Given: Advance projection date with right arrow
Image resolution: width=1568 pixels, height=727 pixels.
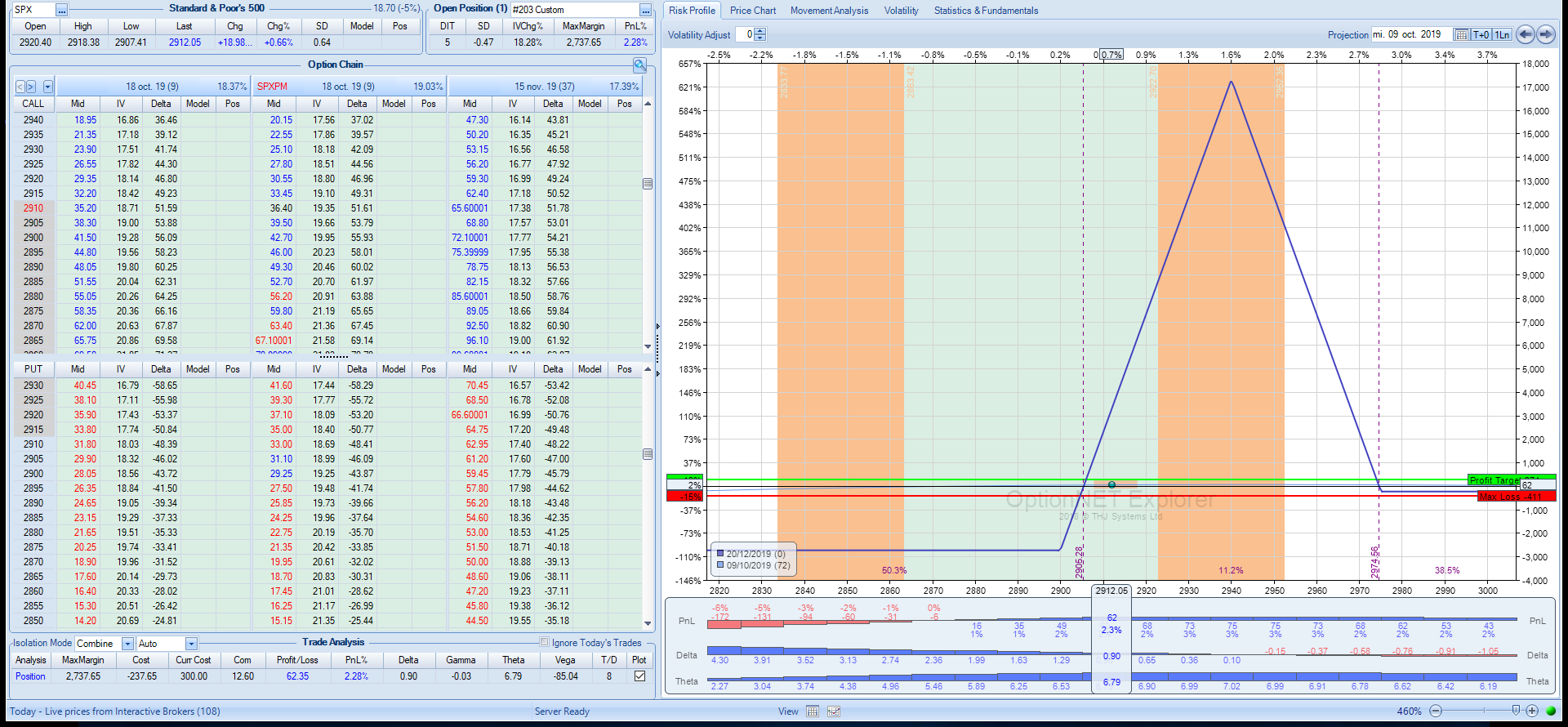Looking at the screenshot, I should pyautogui.click(x=1545, y=34).
